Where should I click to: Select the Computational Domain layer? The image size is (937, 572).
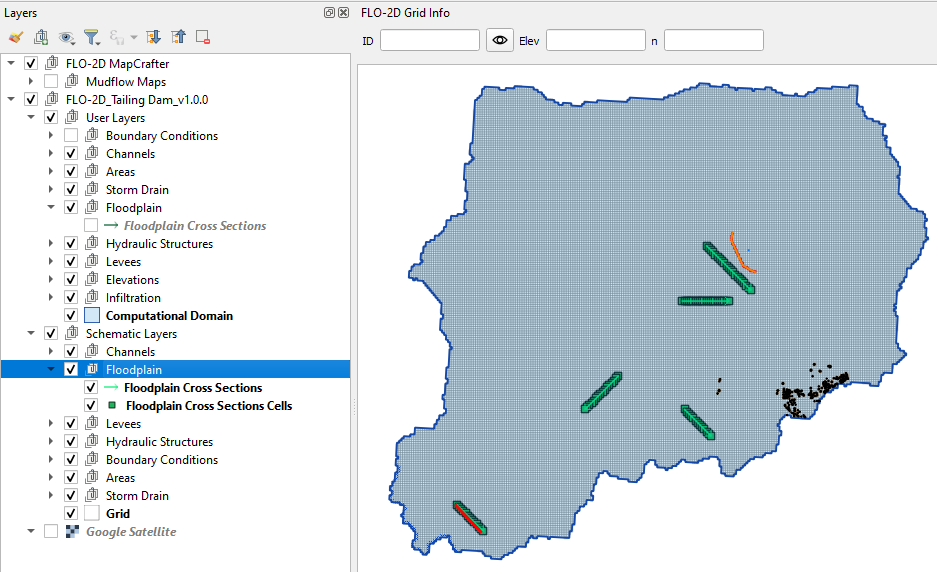tap(169, 316)
